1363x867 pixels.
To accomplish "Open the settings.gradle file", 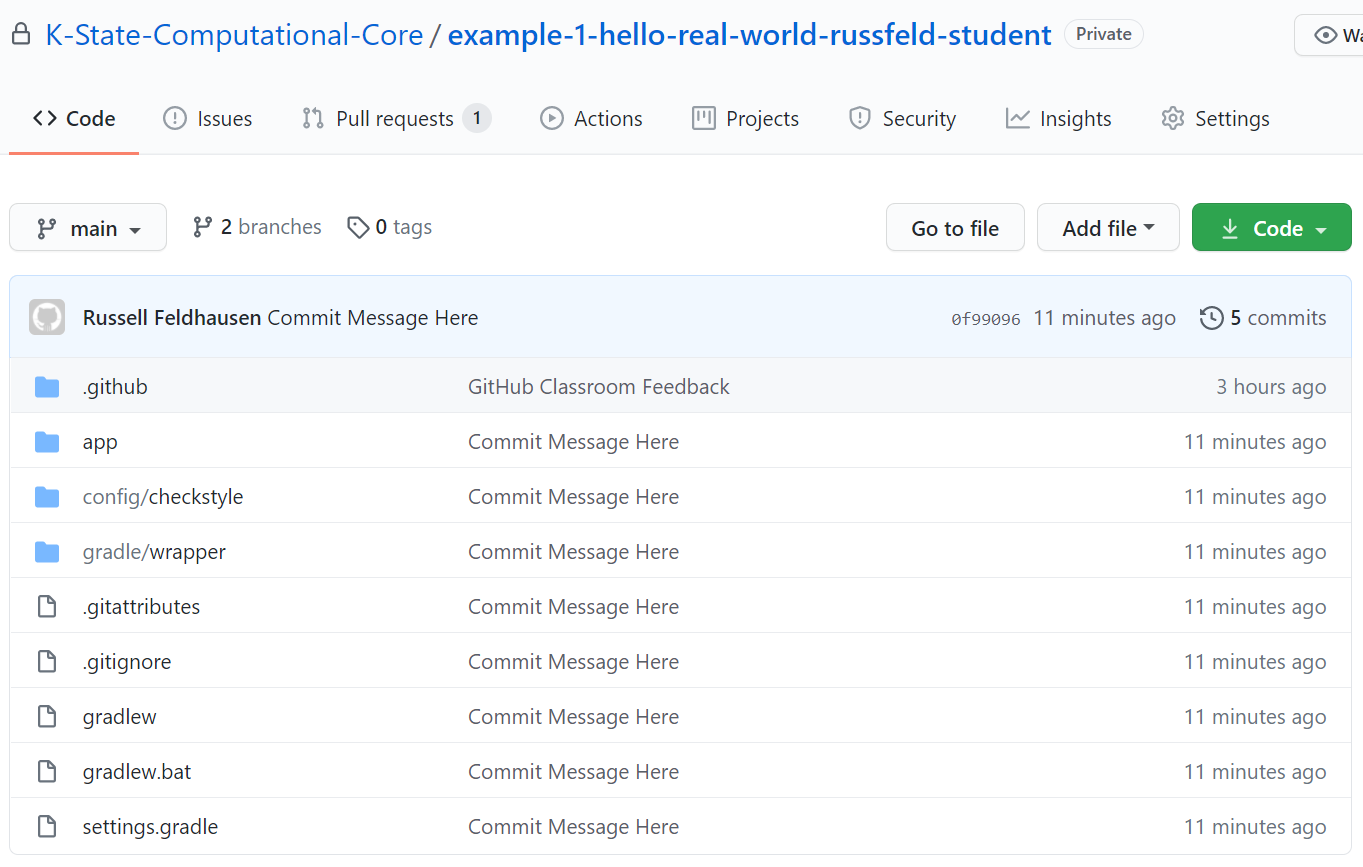I will pos(150,827).
